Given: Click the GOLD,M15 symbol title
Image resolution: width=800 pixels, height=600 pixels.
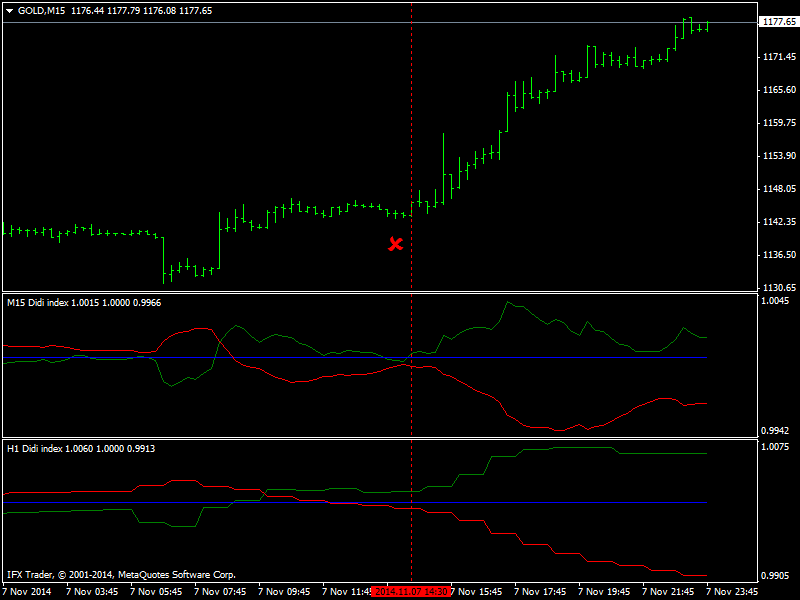Looking at the screenshot, I should click(41, 11).
